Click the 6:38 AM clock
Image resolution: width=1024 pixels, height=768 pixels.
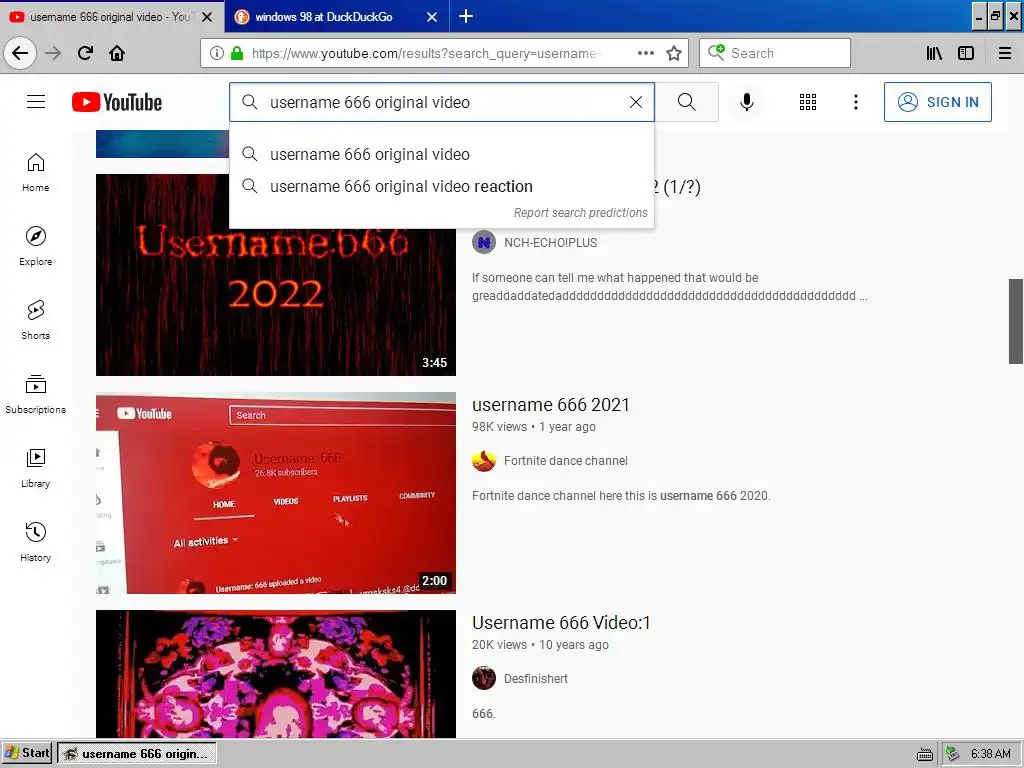tap(990, 754)
